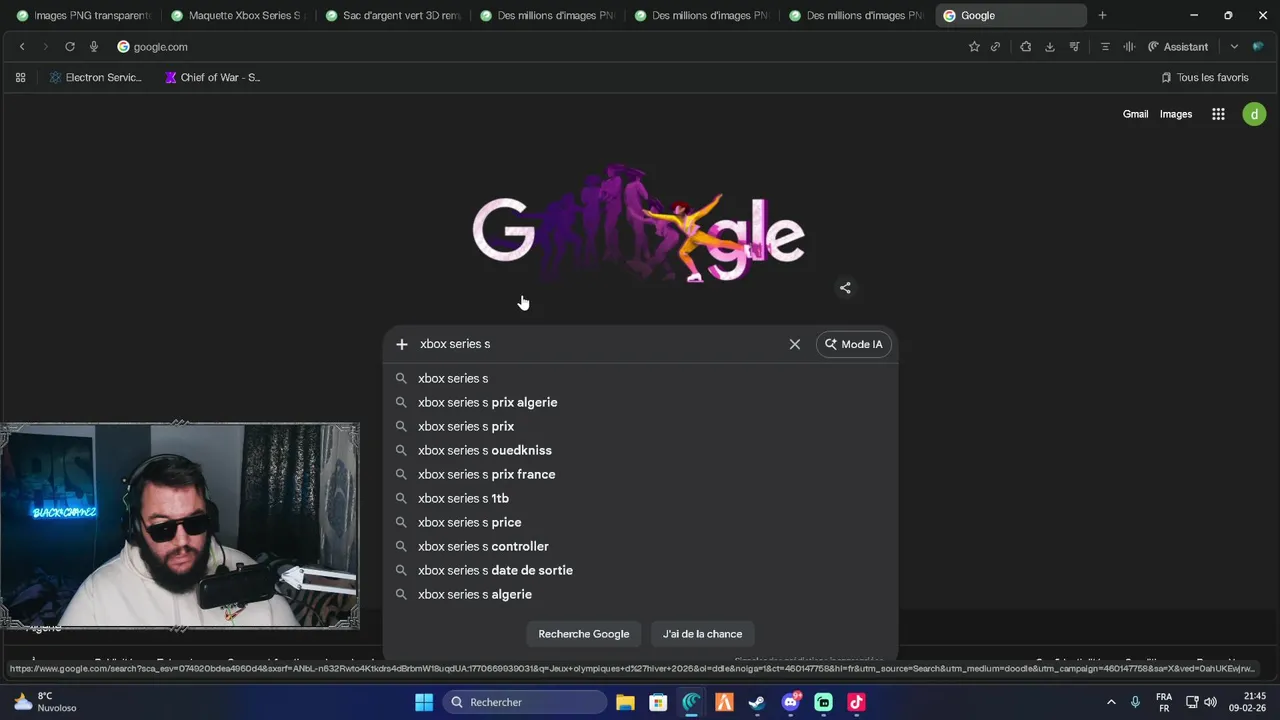Viewport: 1280px width, 720px height.
Task: Expand the chevron next to the Assistant button
Action: point(1234,47)
